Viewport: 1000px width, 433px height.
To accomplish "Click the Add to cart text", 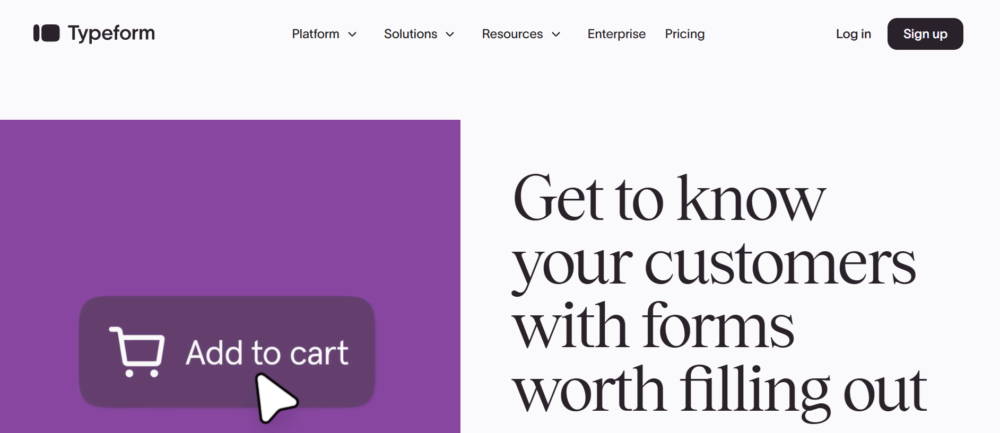I will coord(267,353).
